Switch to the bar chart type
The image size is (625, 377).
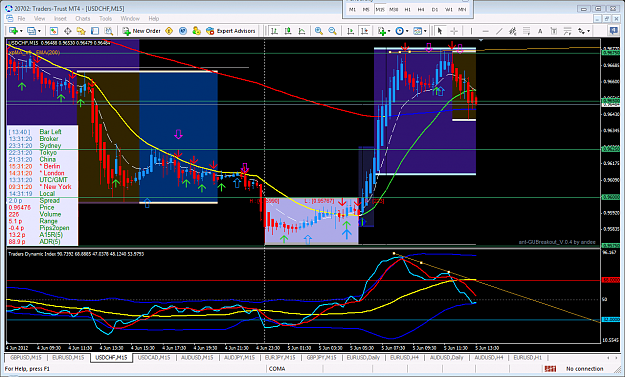coord(274,31)
